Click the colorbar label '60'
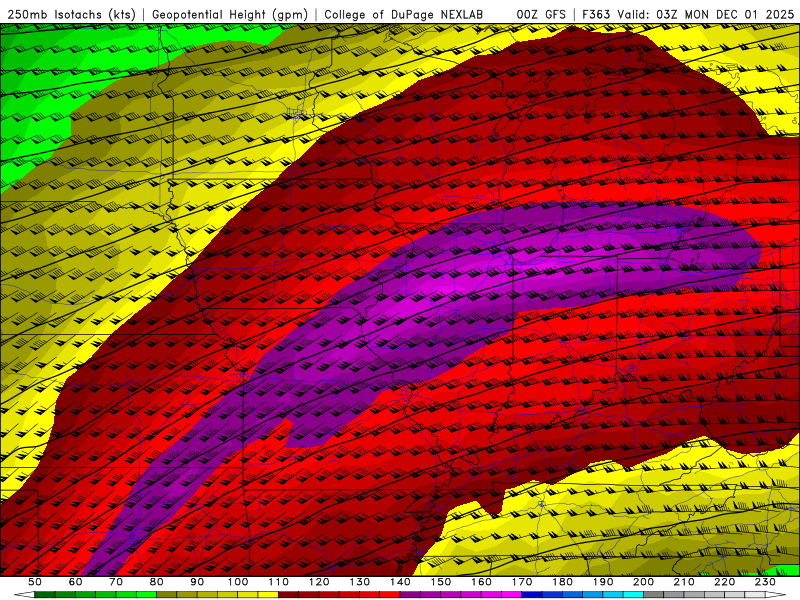Screen dimensions: 800x600 pos(75,582)
